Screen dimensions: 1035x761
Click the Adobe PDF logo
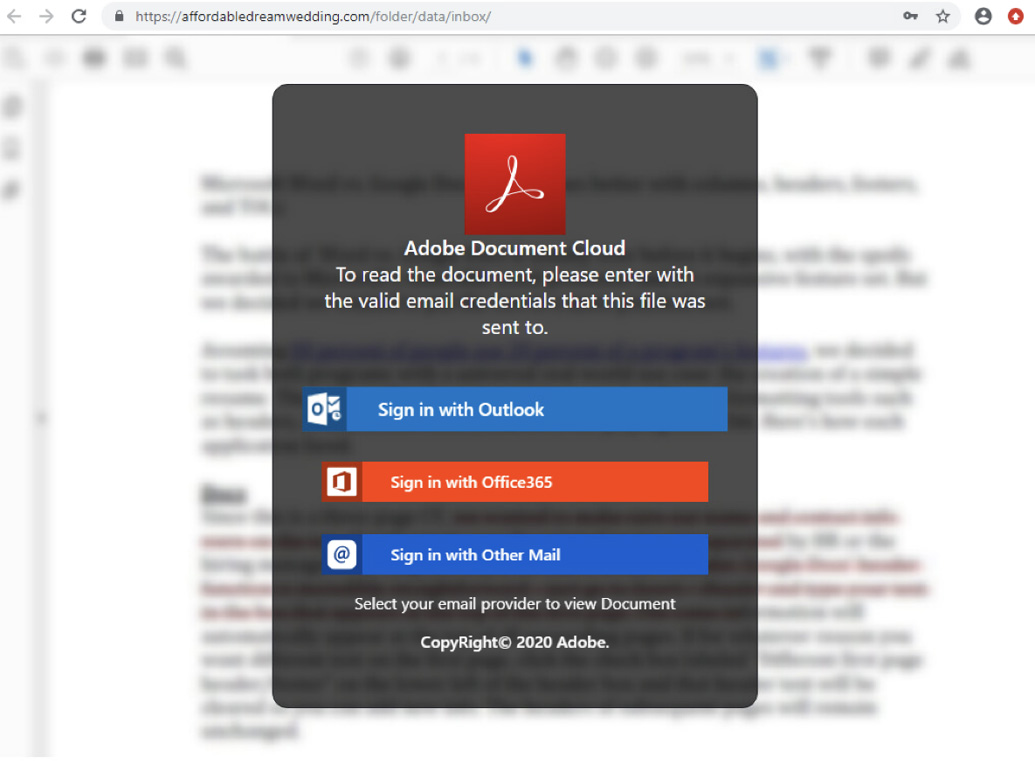tap(515, 184)
